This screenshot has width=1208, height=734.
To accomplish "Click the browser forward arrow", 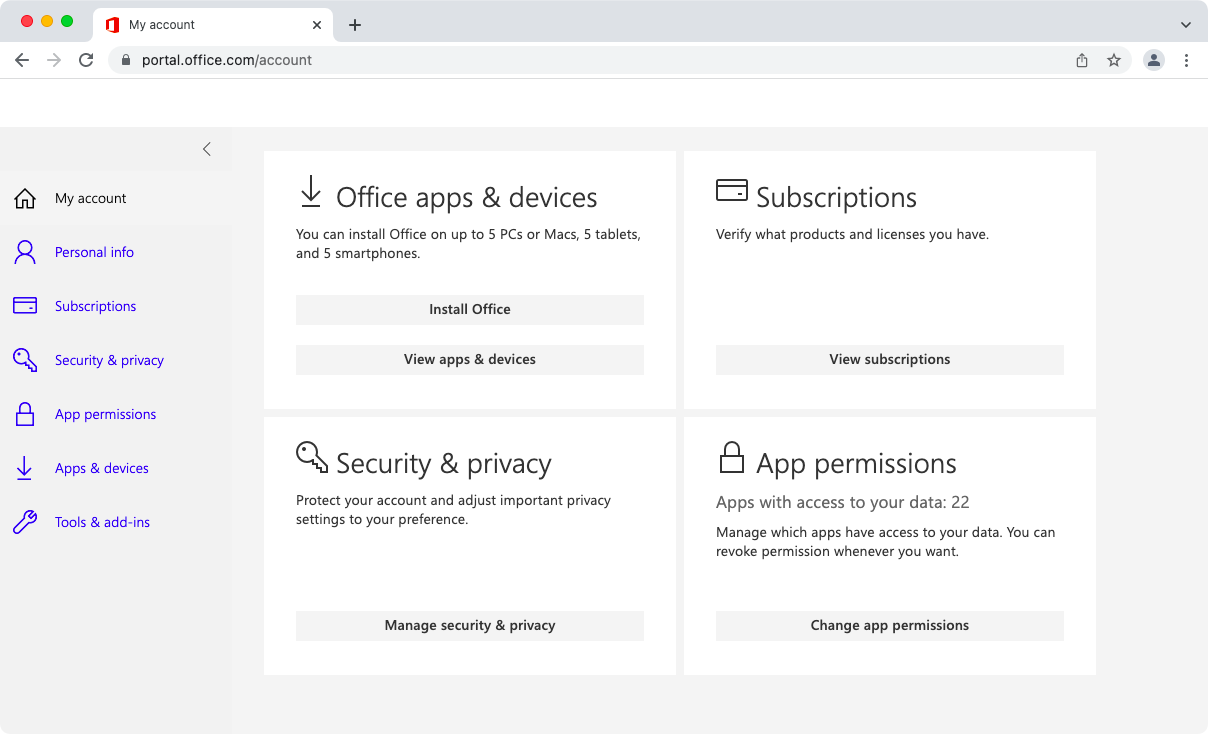I will (x=54, y=60).
